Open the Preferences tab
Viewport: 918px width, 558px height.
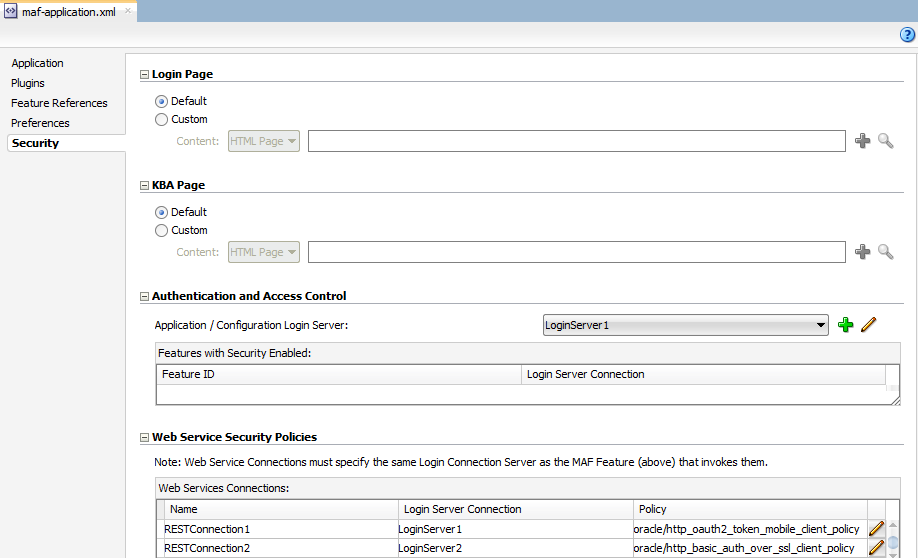click(40, 123)
